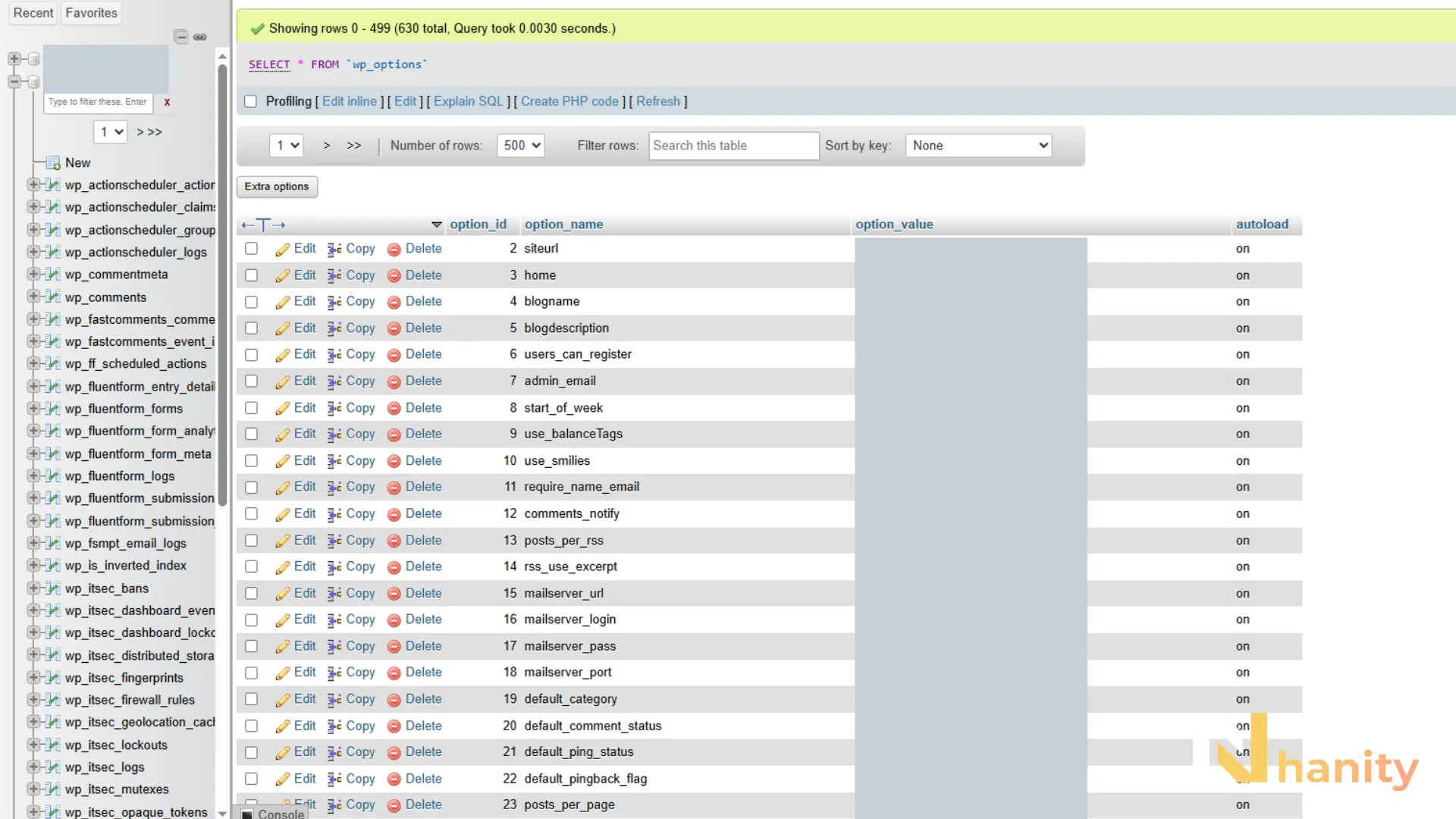Check the comments_notify row checkbox
This screenshot has width=1456, height=819.
251,514
